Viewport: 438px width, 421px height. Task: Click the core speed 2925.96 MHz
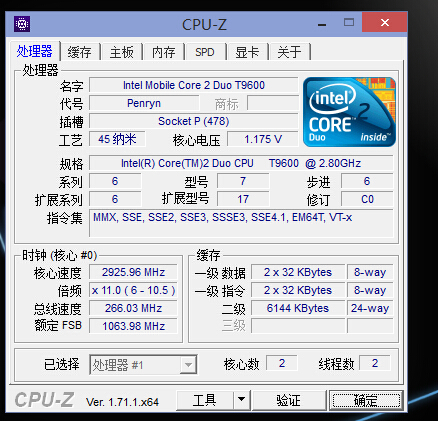[x=133, y=272]
